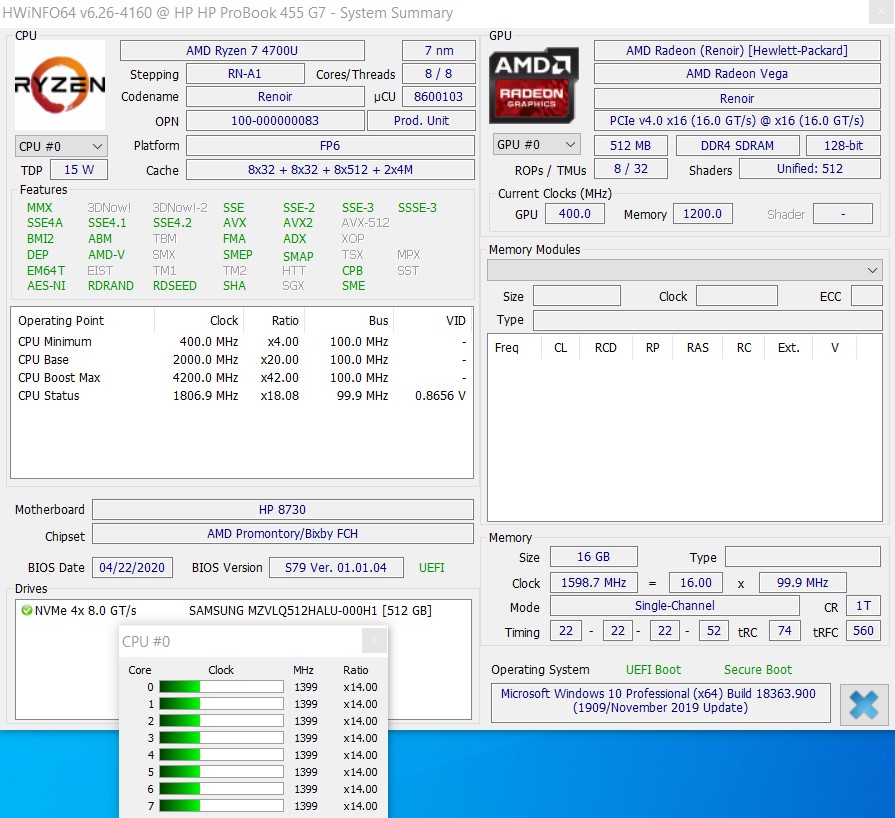Click the 'Microsoft Windows 10 Professional' OS field

click(x=660, y=701)
